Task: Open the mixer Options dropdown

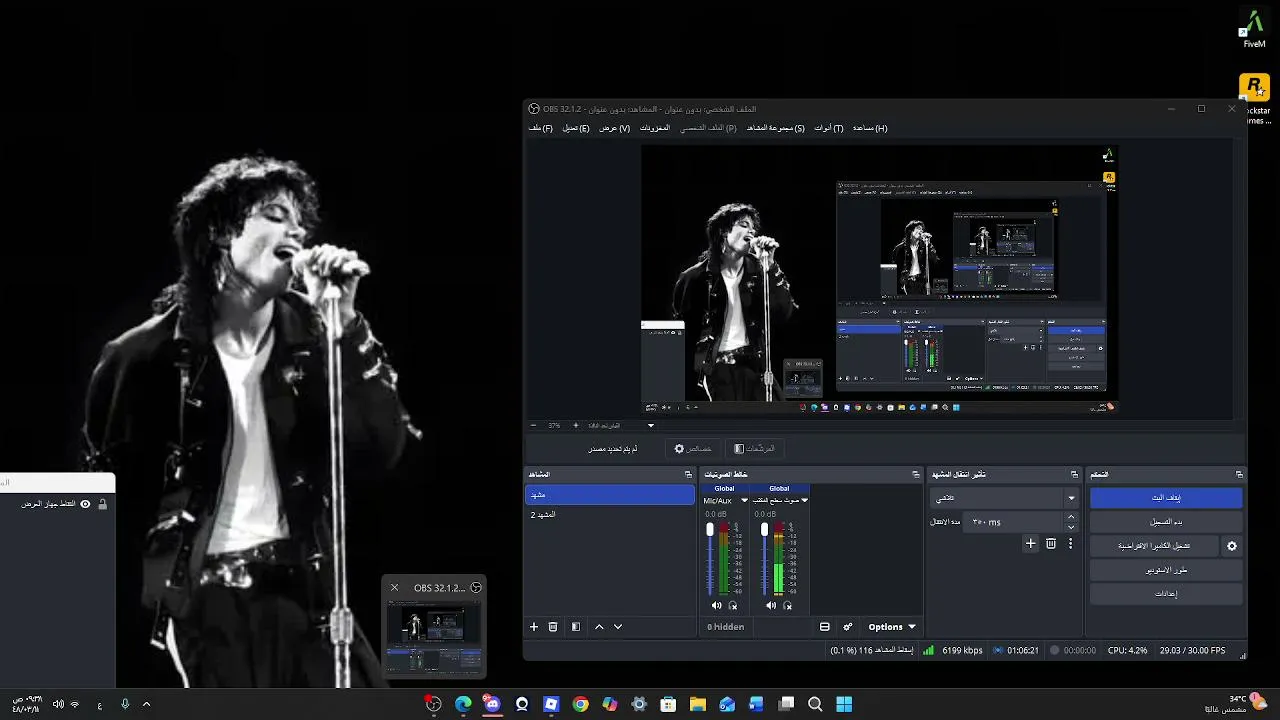Action: pyautogui.click(x=892, y=627)
